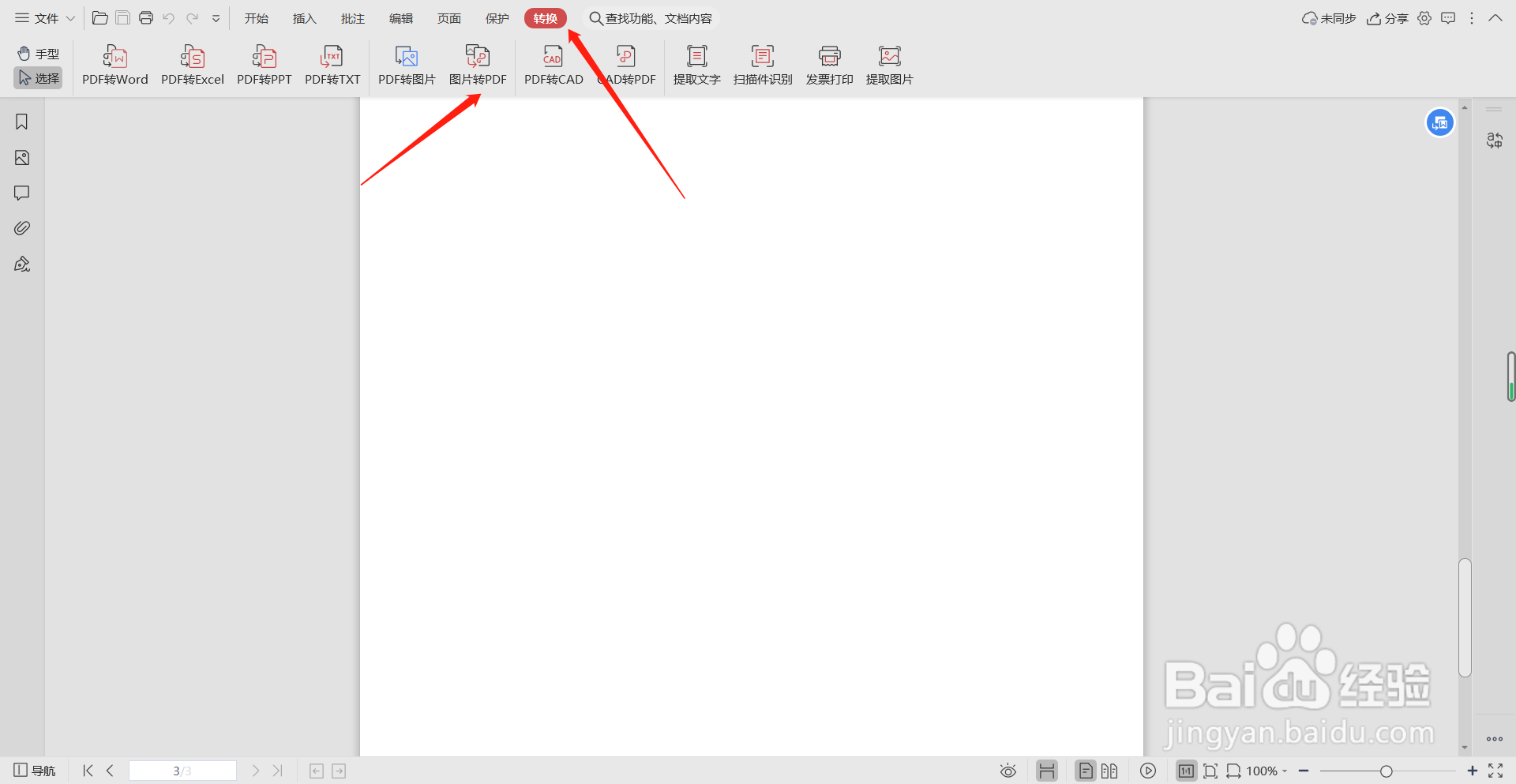Set actual size 1:1 view
This screenshot has height=784, width=1516.
[1186, 771]
